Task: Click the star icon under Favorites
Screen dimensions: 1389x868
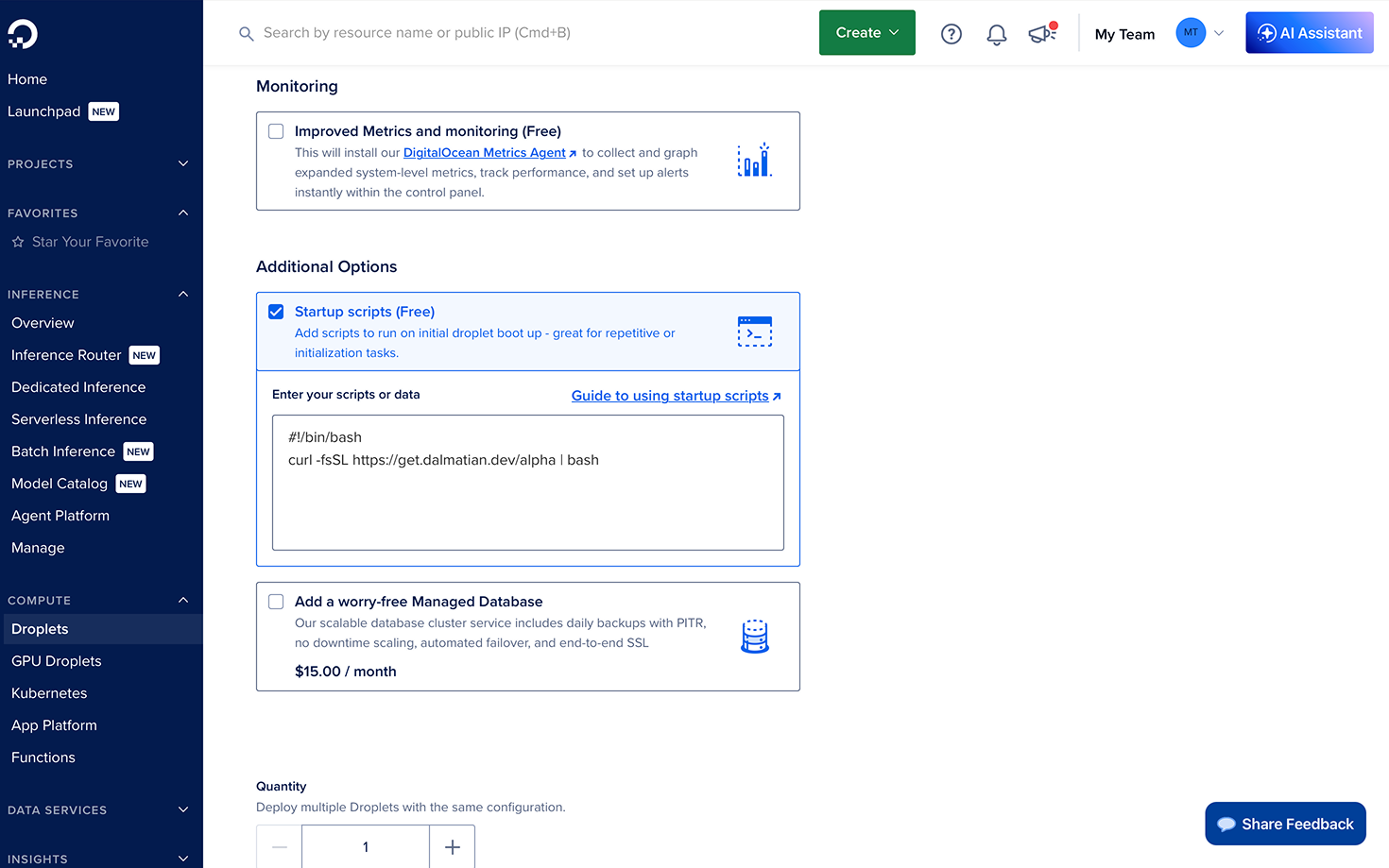Action: coord(18,242)
